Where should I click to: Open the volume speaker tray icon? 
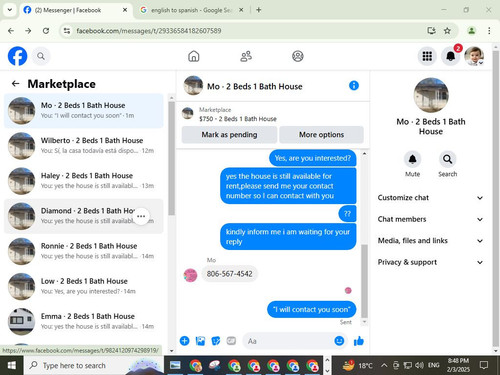419,365
